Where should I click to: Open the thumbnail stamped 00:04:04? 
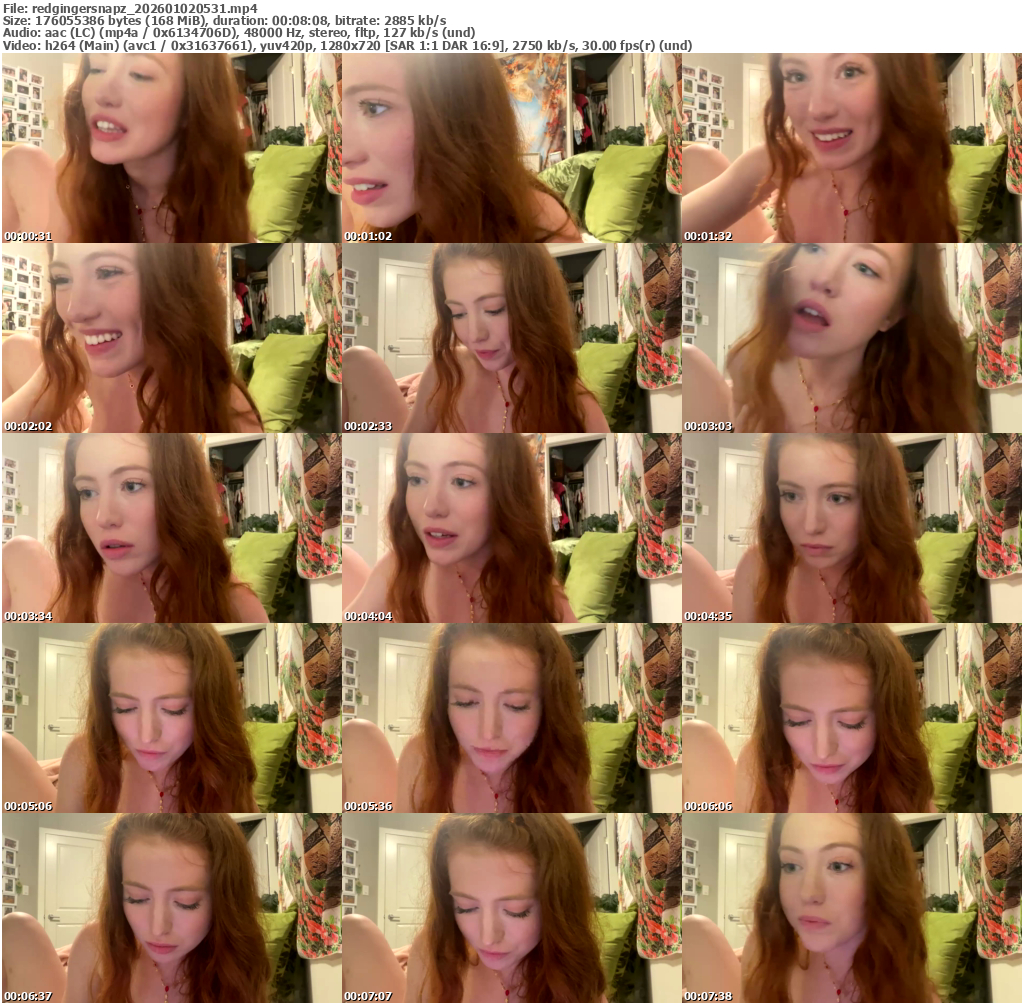pos(511,528)
